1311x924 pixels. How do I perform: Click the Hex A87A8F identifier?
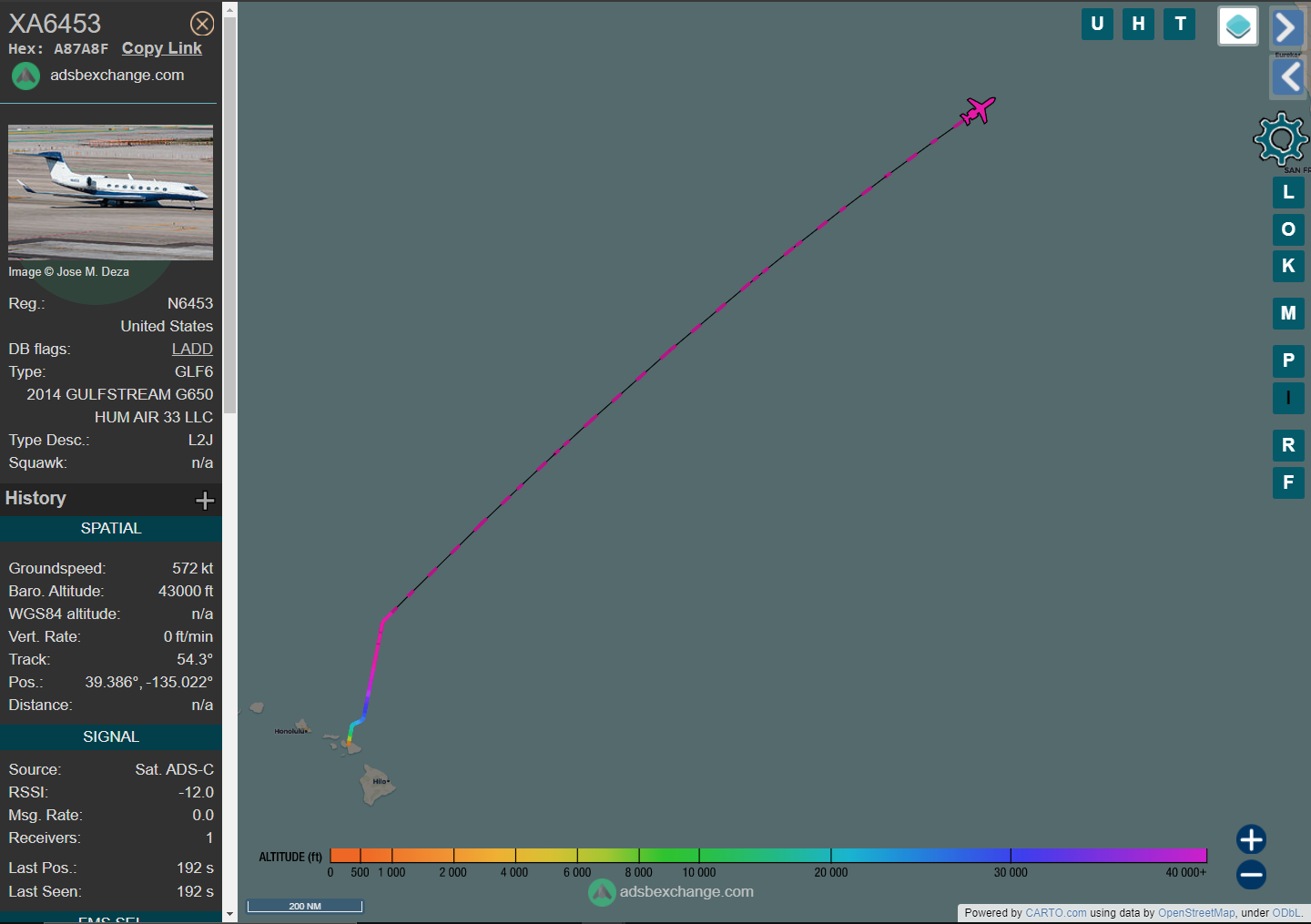[x=58, y=48]
